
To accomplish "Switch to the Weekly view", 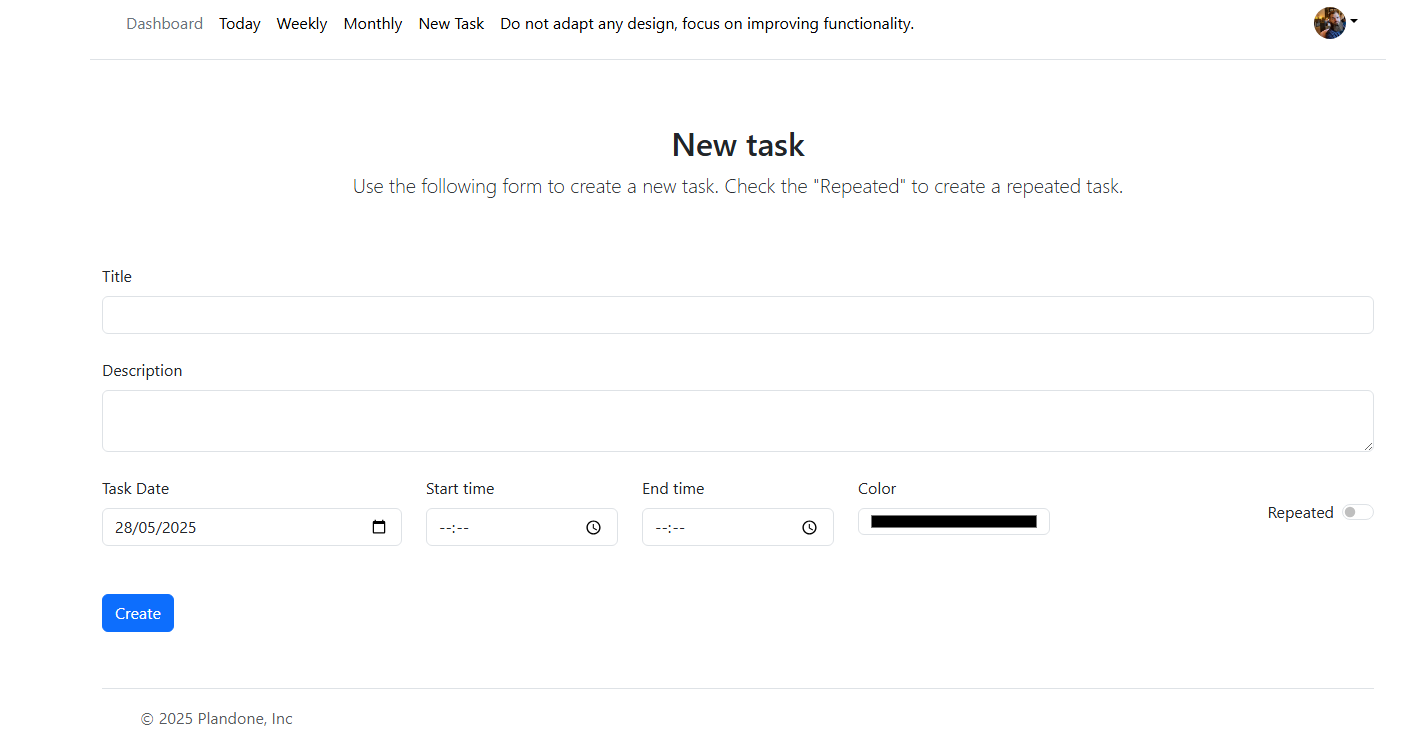I will click(x=302, y=24).
